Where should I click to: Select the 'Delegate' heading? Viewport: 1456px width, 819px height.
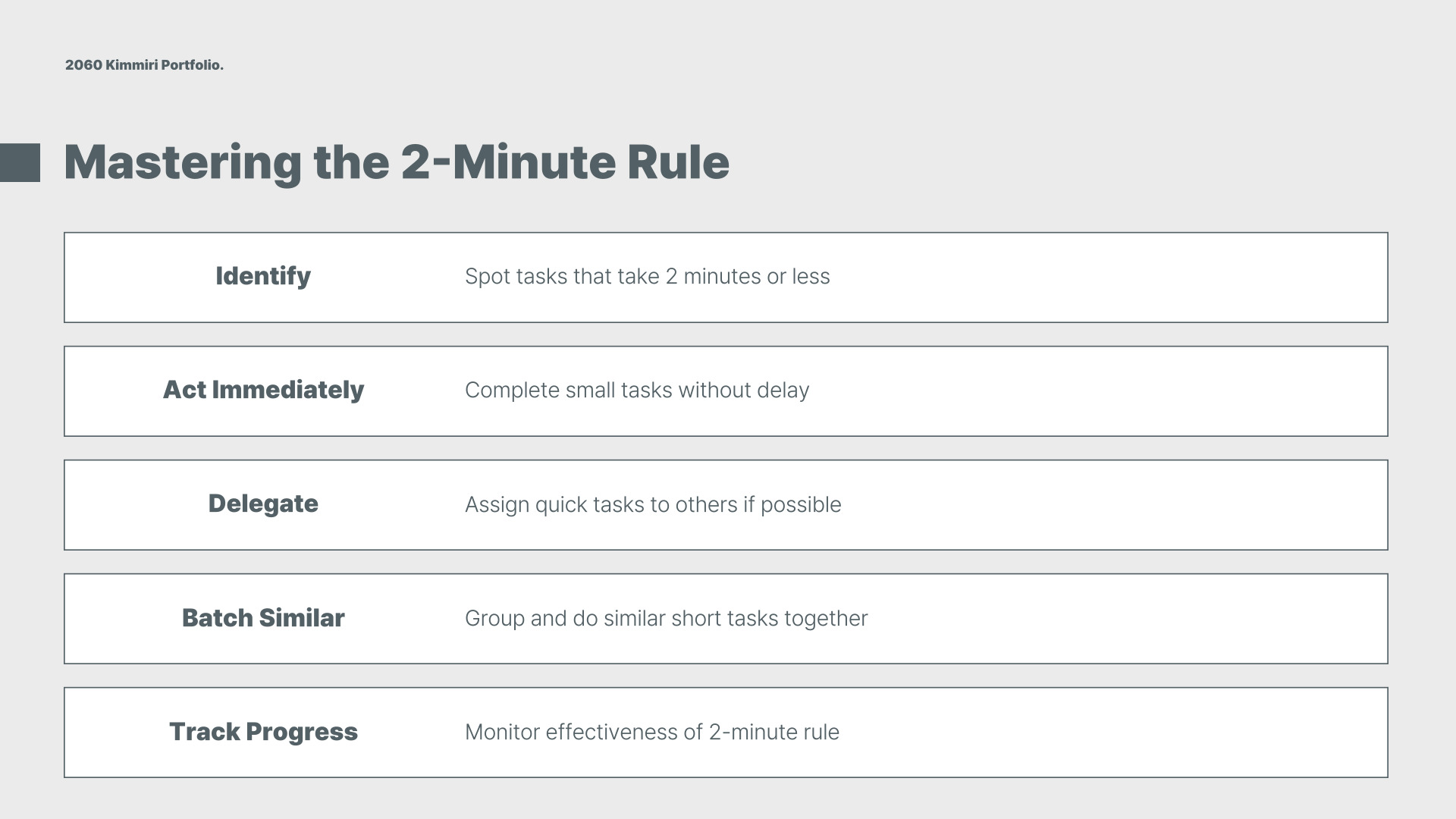click(263, 504)
